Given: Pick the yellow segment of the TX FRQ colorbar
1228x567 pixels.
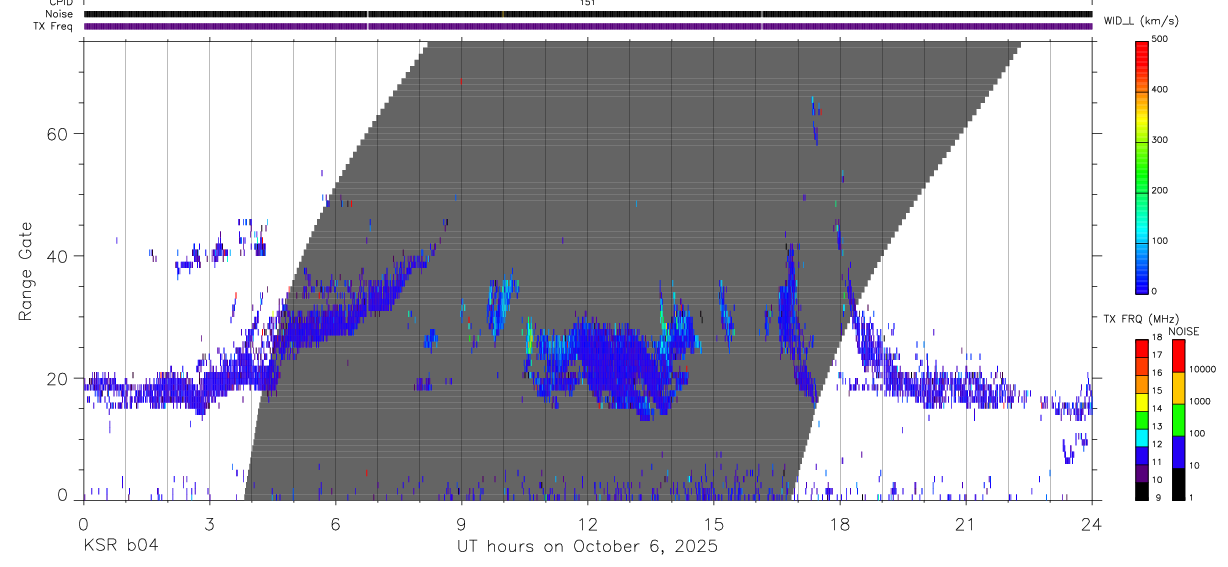Looking at the screenshot, I should point(1141,402).
